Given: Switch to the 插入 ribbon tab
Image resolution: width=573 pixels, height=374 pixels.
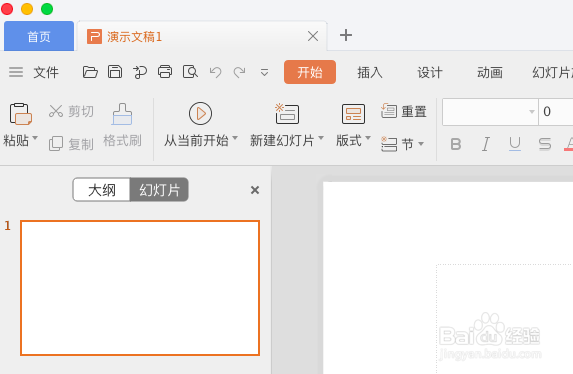Looking at the screenshot, I should [x=370, y=72].
